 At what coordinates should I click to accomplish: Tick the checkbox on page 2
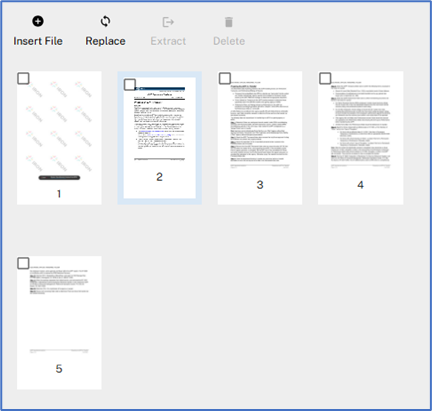click(x=130, y=84)
